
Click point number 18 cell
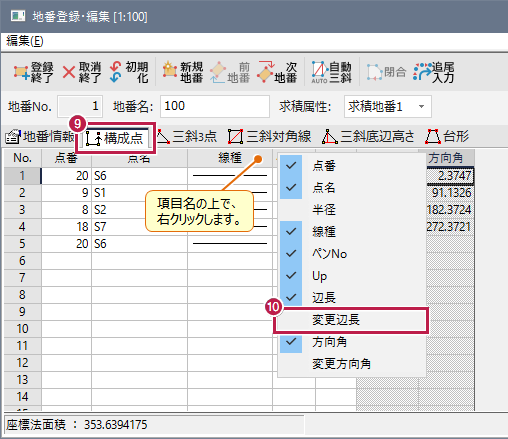point(67,227)
